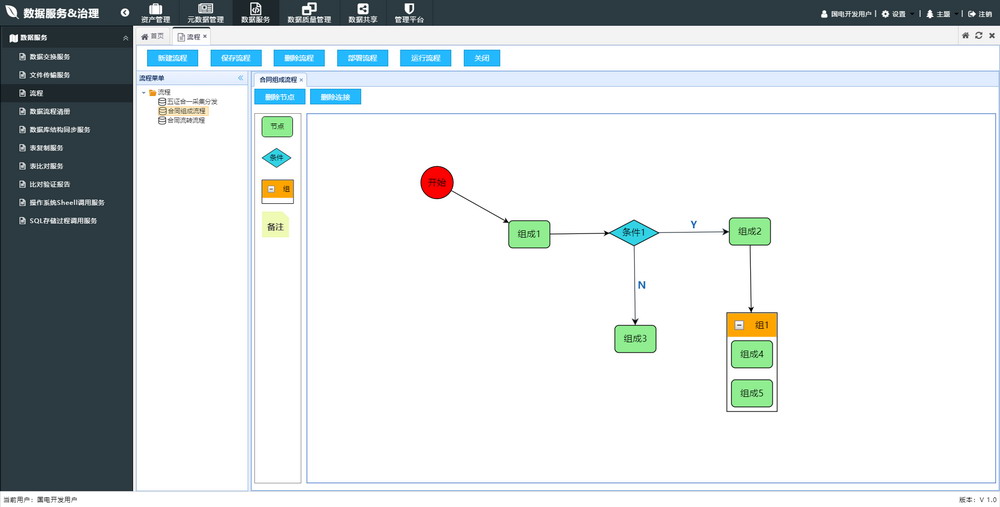Collapse the 流程 tree folder

[144, 93]
